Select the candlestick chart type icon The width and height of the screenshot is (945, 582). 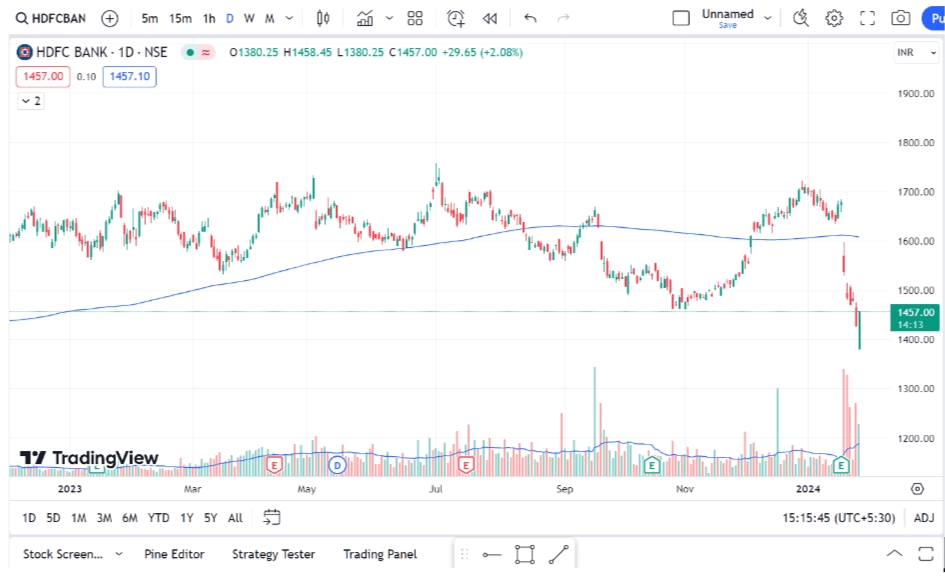pos(322,17)
